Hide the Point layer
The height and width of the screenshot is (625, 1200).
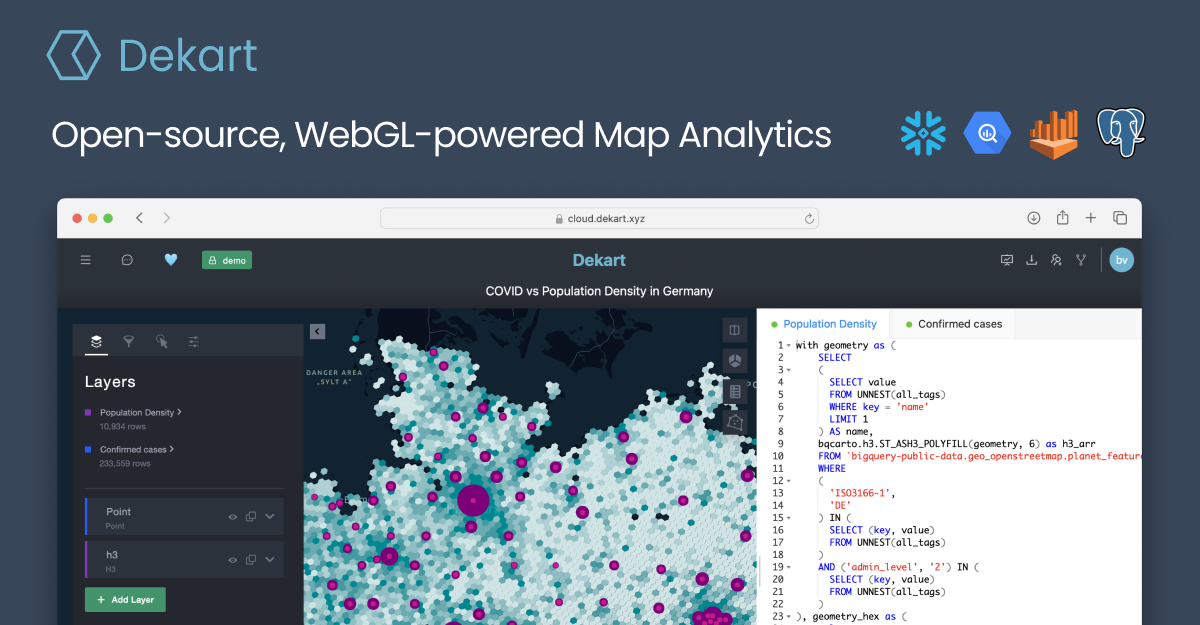tap(232, 516)
